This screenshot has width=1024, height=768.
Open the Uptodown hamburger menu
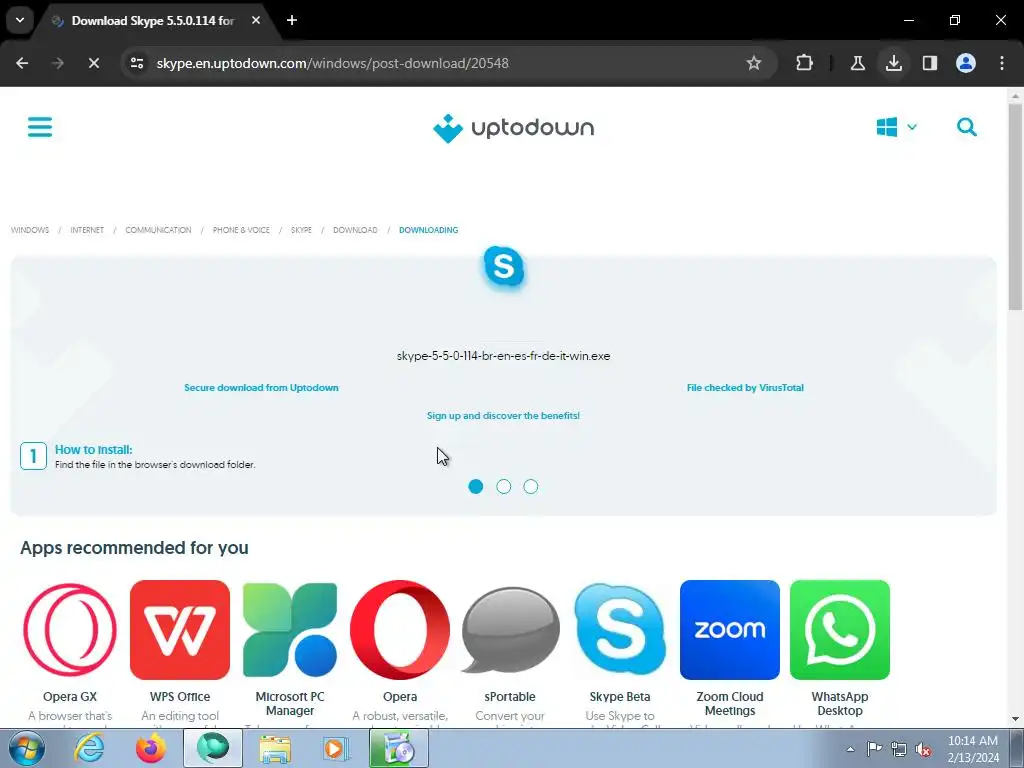tap(40, 127)
